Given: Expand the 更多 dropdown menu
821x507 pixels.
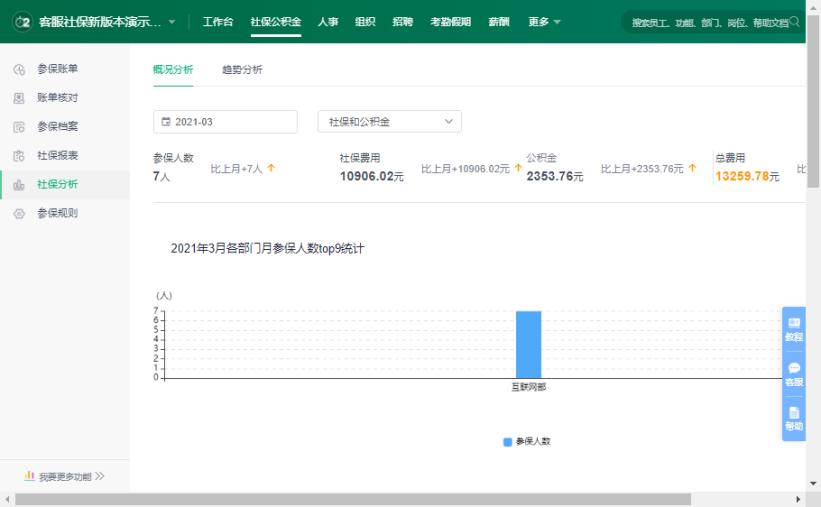Looking at the screenshot, I should tap(544, 22).
